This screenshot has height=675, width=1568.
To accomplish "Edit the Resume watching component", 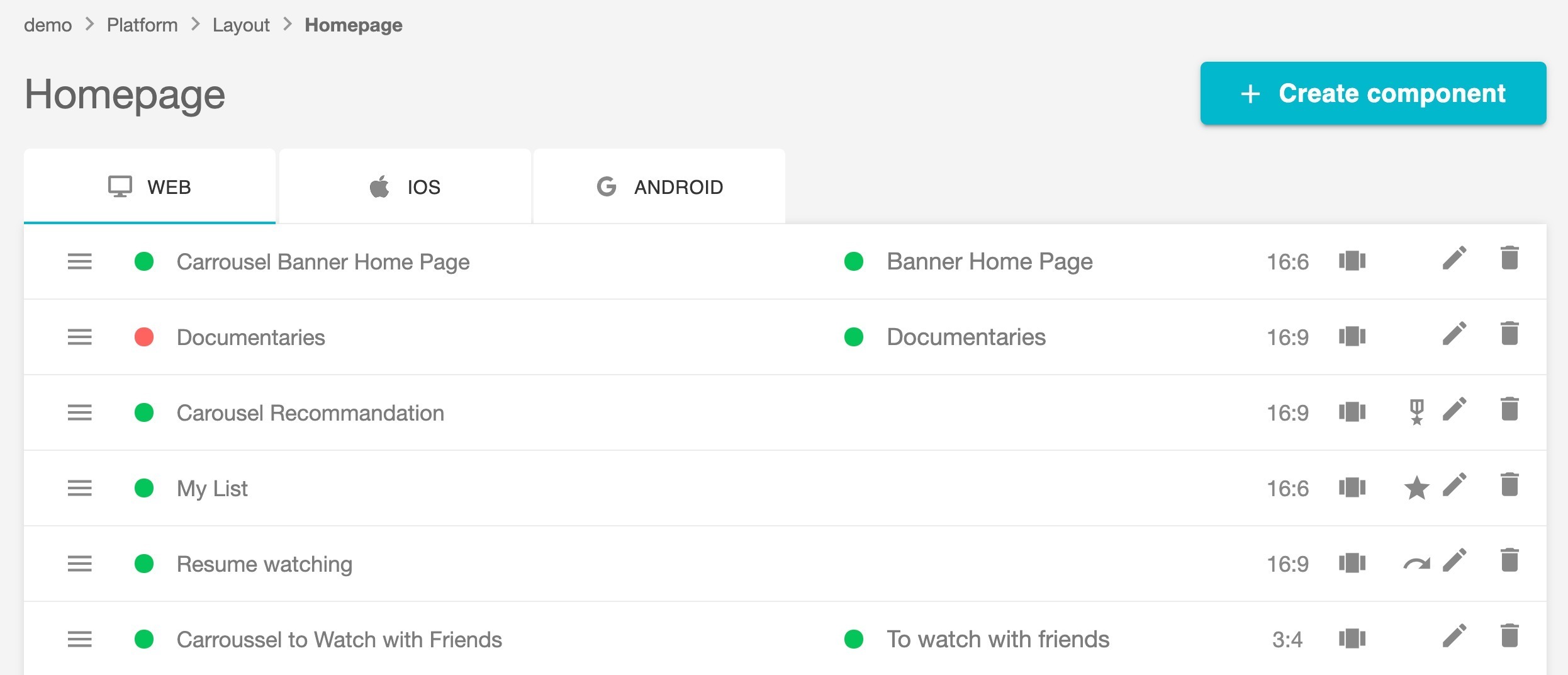I will 1455,560.
